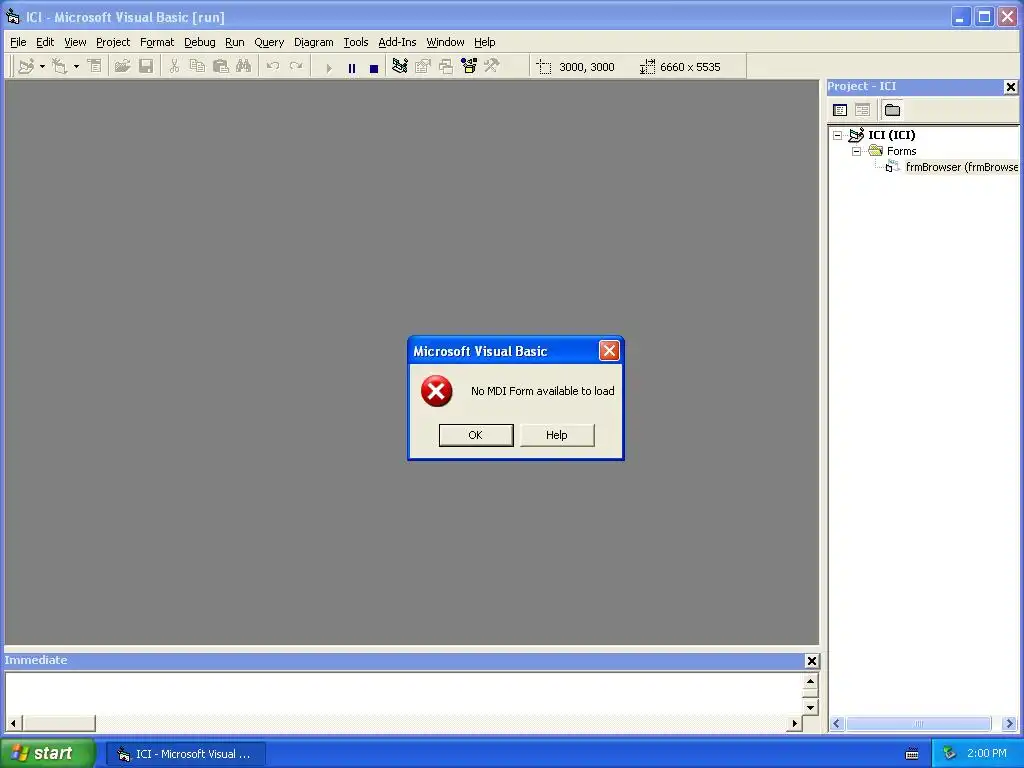Open the Run menu
Viewport: 1024px width, 768px height.
coord(234,42)
